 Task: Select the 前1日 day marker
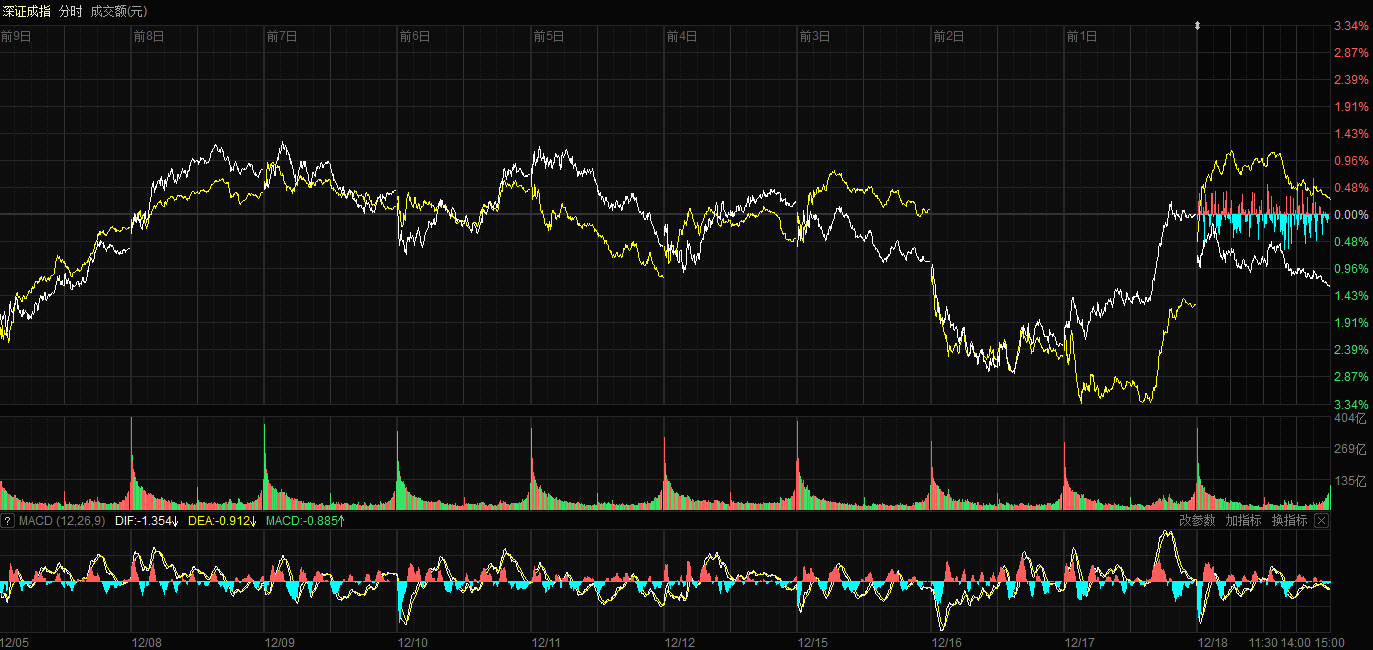[1082, 37]
